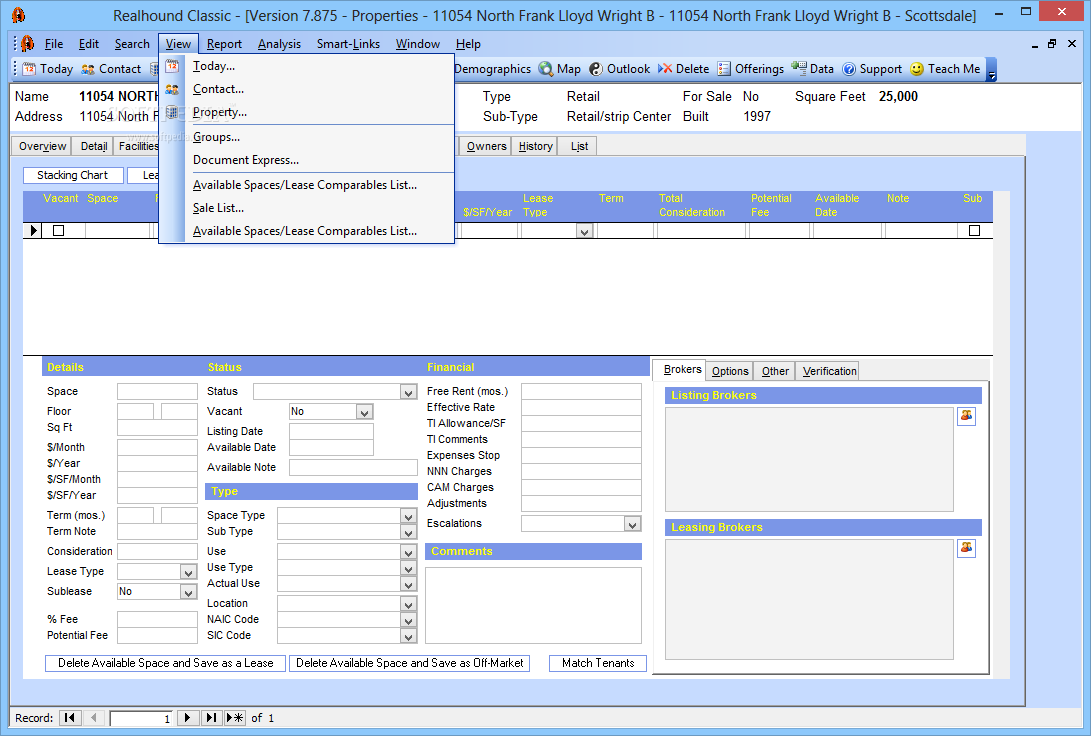Open the Verification tab
The width and height of the screenshot is (1091, 736).
click(x=829, y=371)
